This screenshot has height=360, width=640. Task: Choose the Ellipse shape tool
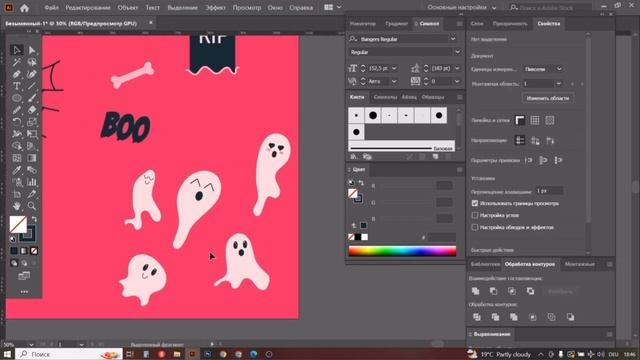(x=17, y=98)
